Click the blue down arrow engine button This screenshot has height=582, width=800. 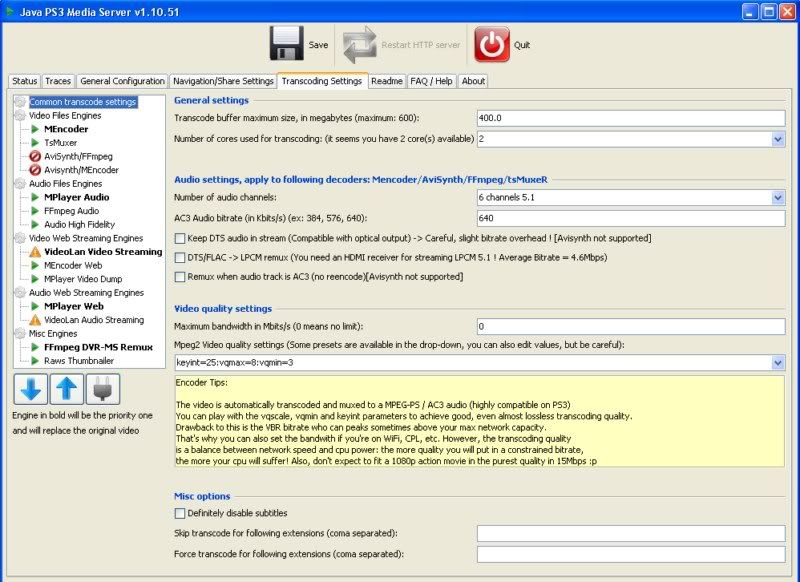(31, 389)
